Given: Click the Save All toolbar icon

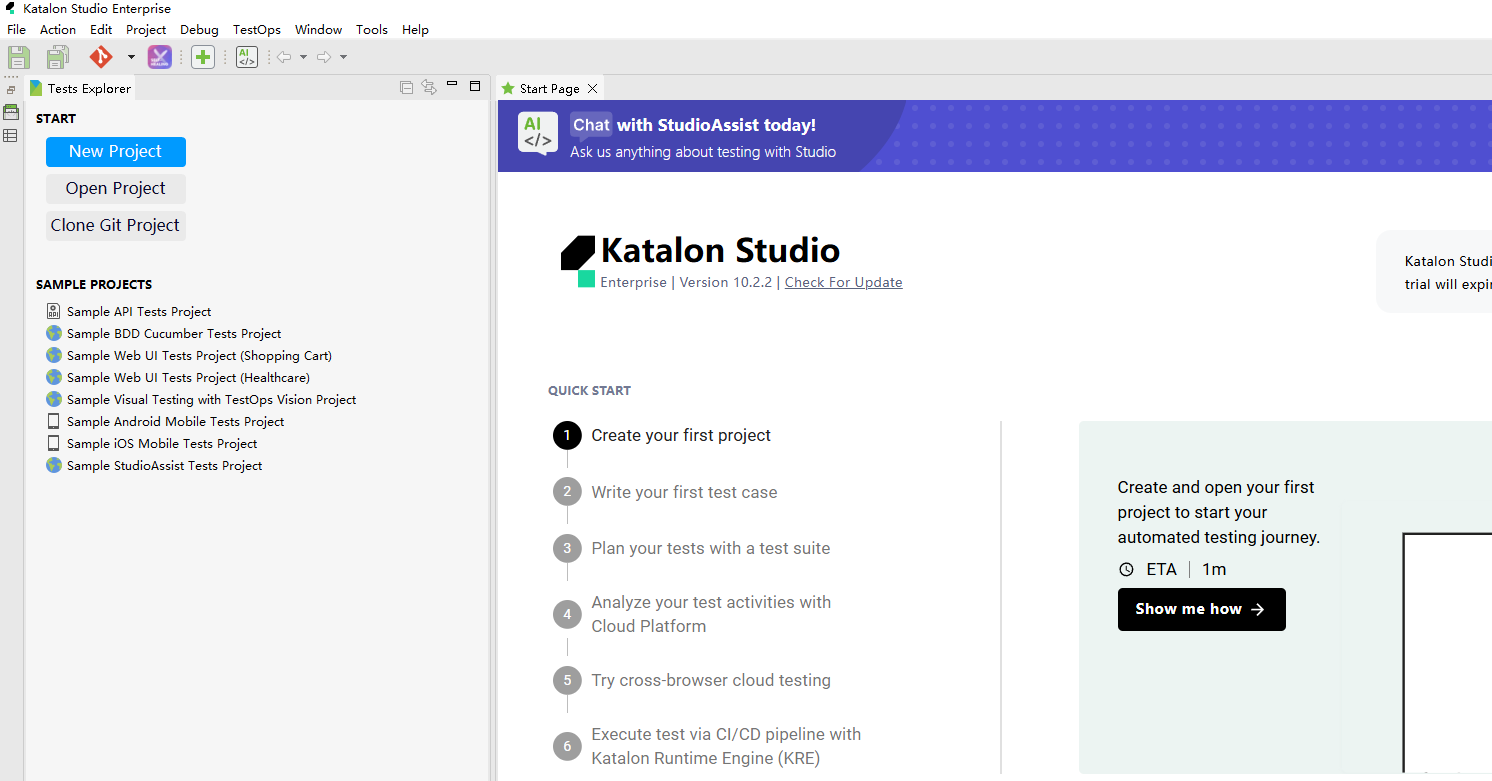Looking at the screenshot, I should pos(58,57).
